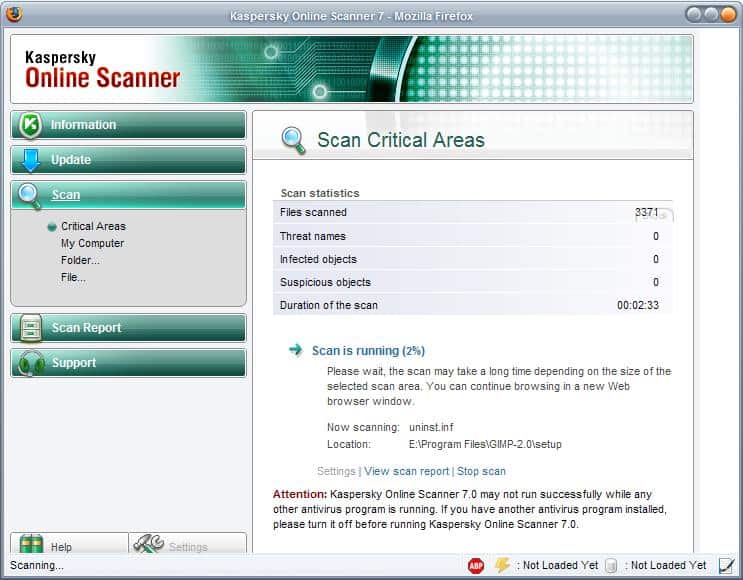Click the green book Help icon
Screen dimensions: 743x580
click(31, 544)
